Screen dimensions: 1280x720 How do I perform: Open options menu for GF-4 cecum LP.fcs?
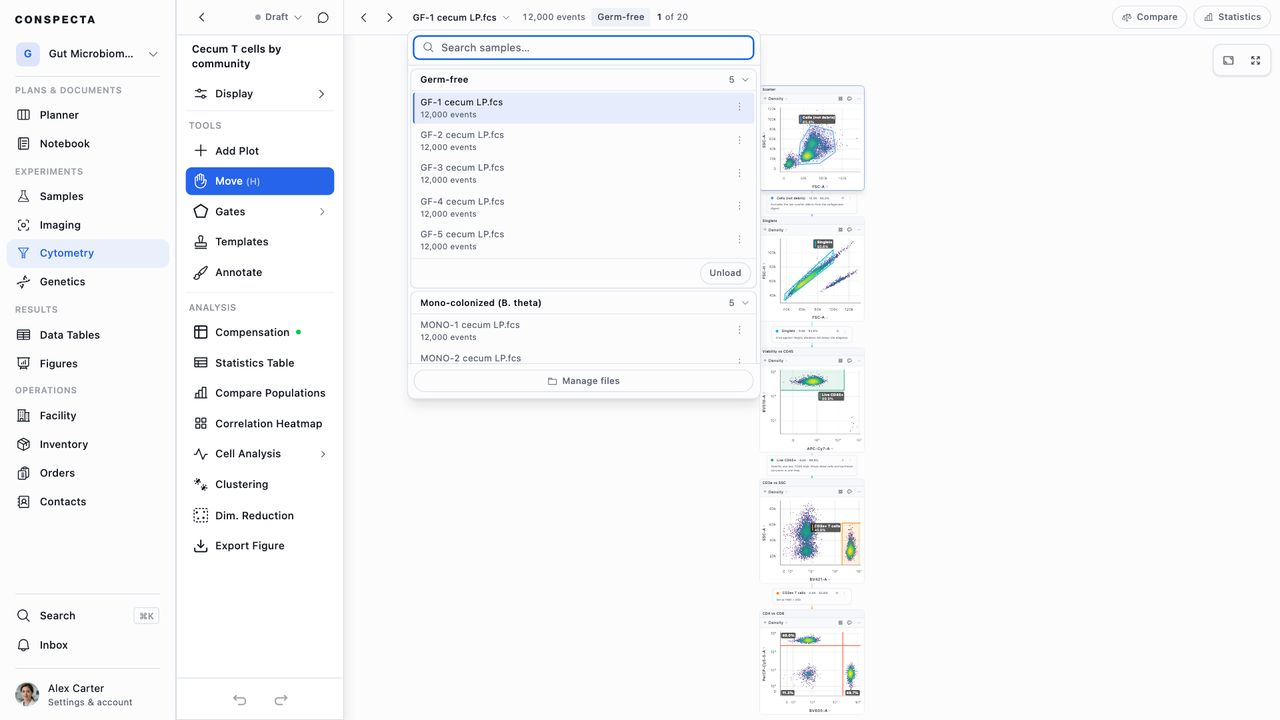740,206
